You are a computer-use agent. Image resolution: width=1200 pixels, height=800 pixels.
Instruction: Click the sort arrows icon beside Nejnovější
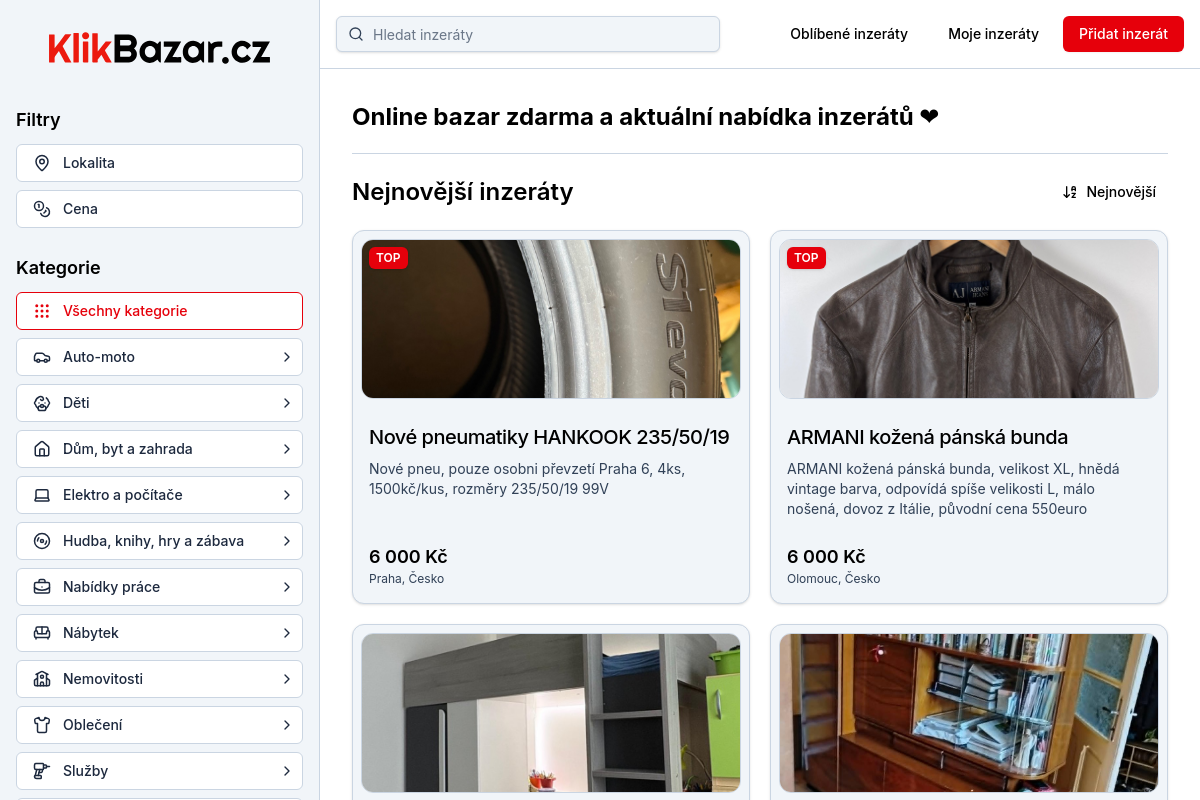(x=1070, y=192)
